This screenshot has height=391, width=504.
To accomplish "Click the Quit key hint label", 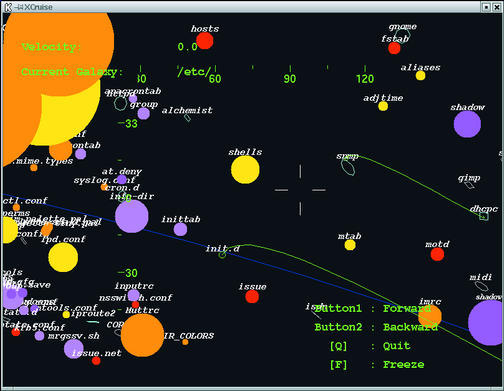I will click(x=370, y=346).
